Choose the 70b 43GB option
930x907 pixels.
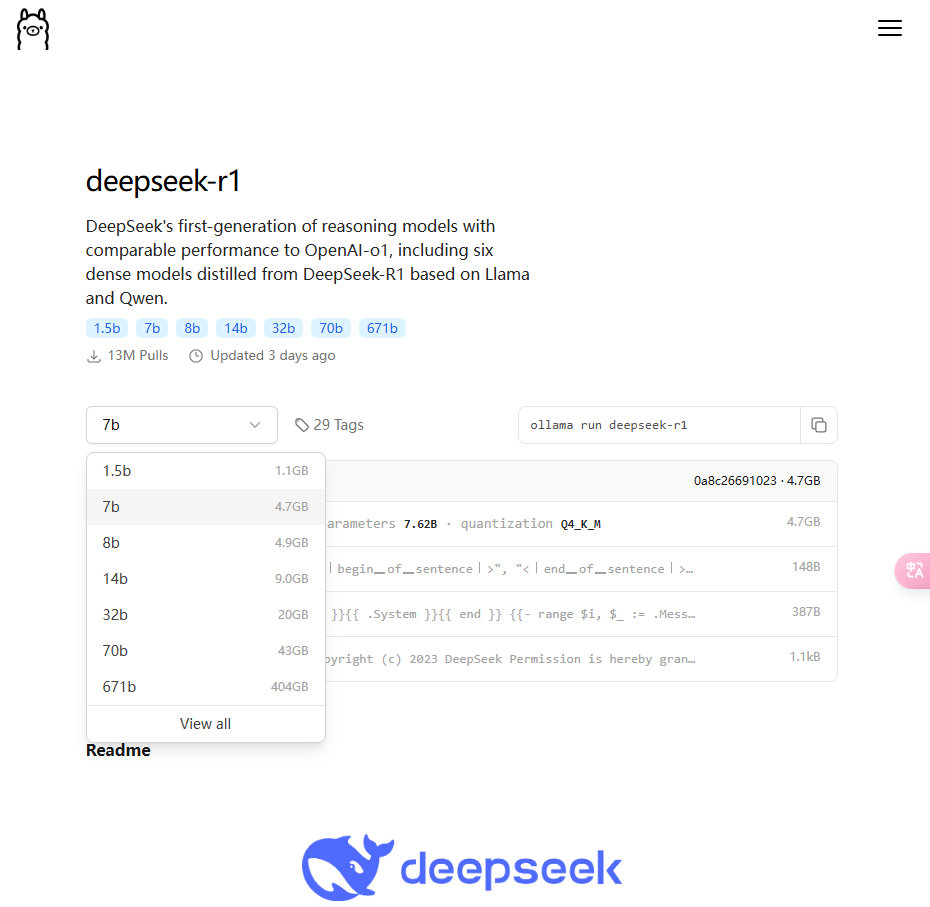pos(206,651)
